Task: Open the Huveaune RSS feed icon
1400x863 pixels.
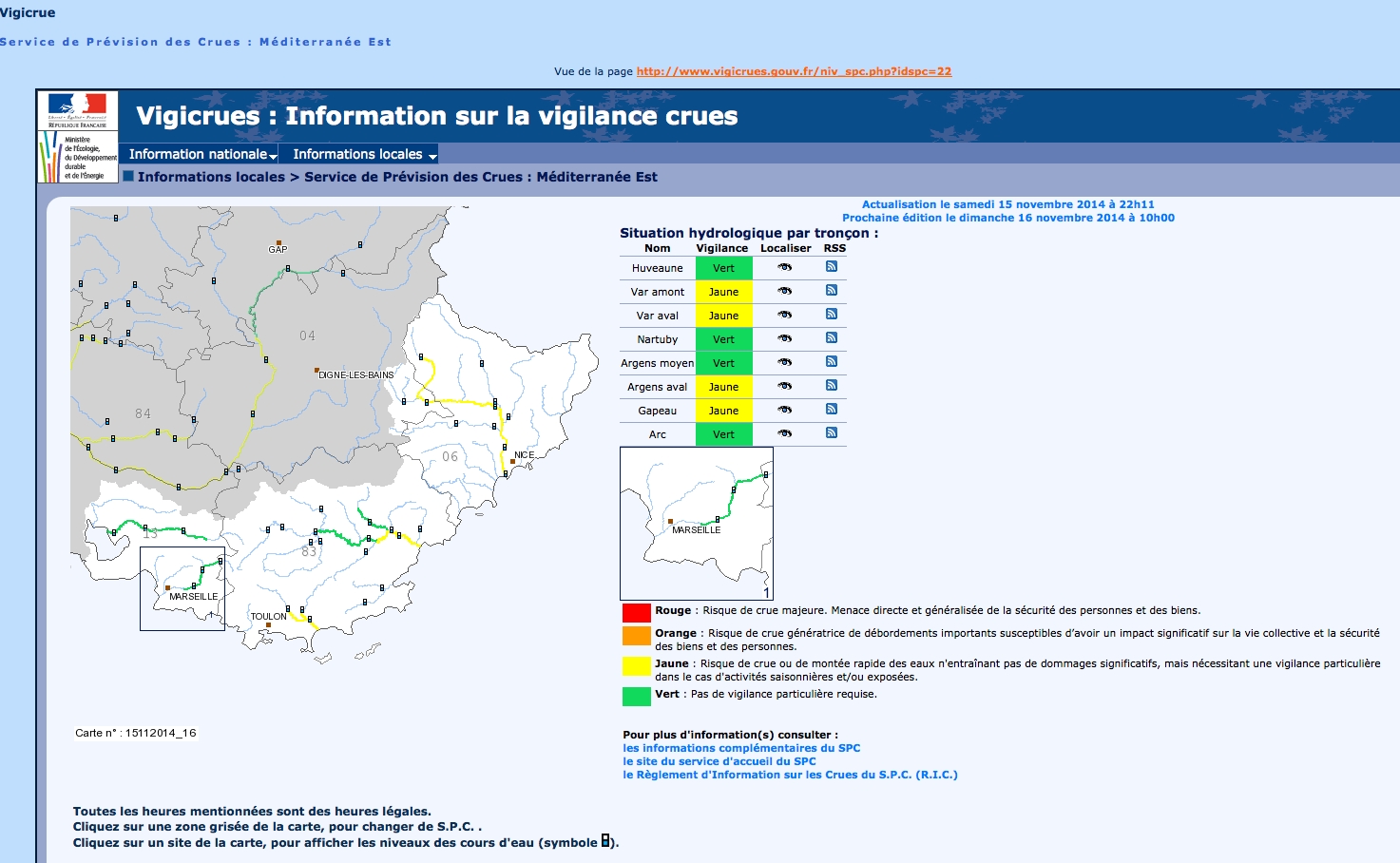Action: pos(832,266)
